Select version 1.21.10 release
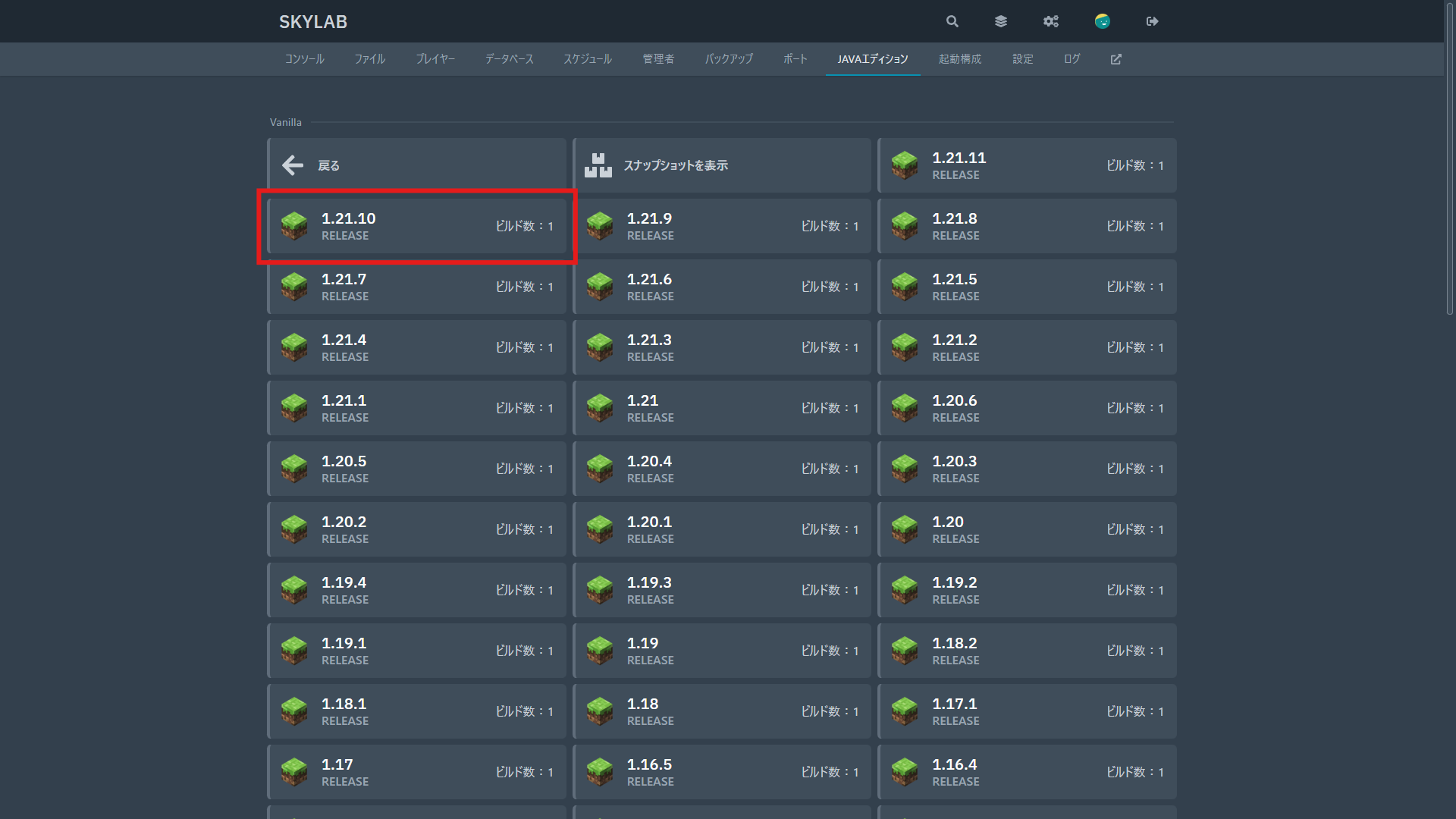 click(x=417, y=226)
